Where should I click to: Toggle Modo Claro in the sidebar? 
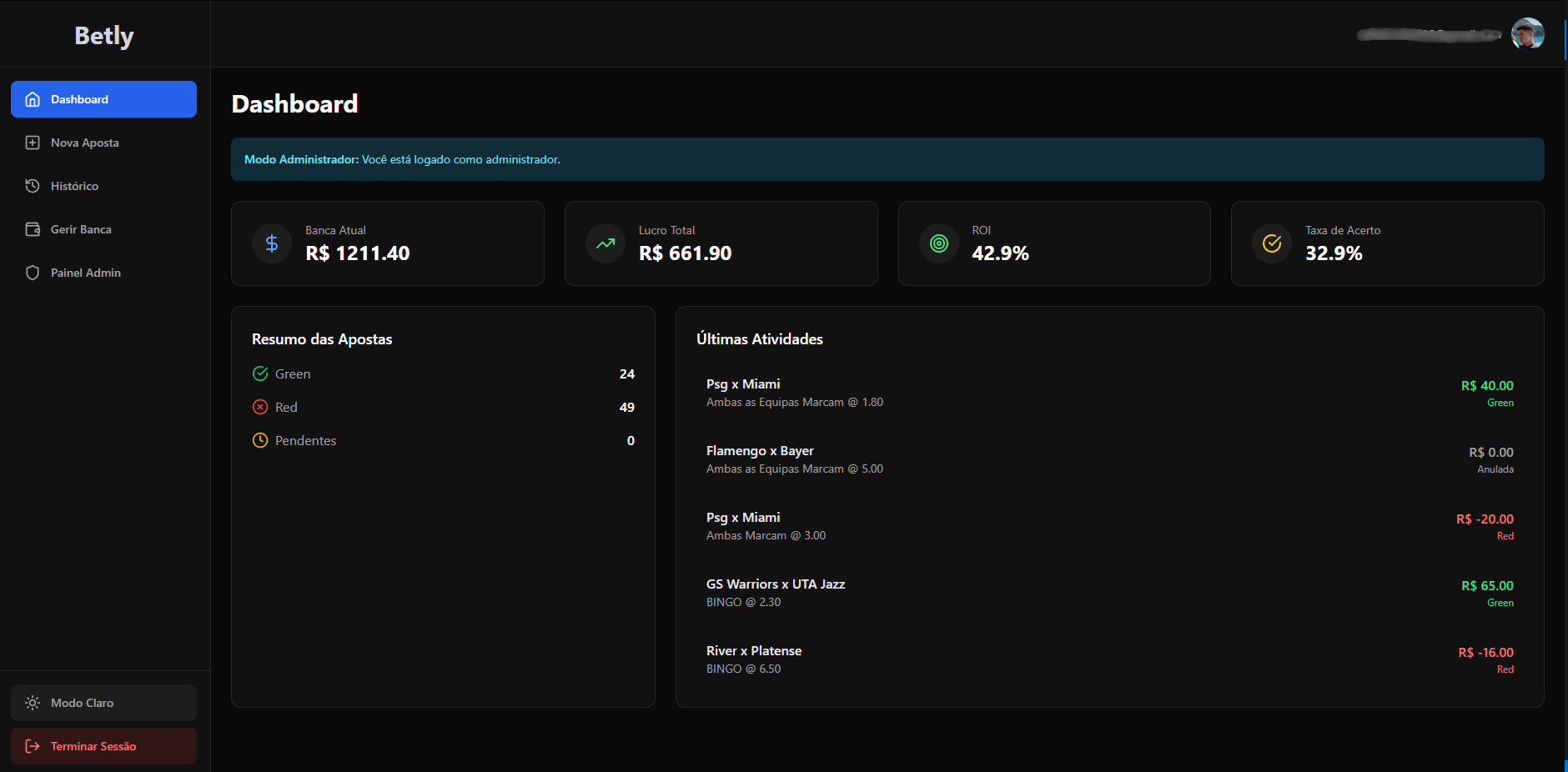(x=103, y=703)
